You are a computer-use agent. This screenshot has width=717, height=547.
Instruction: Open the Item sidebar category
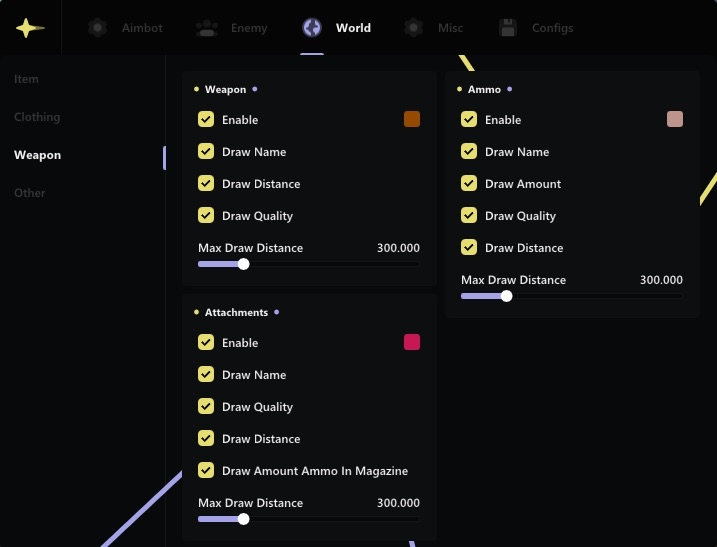pos(26,79)
